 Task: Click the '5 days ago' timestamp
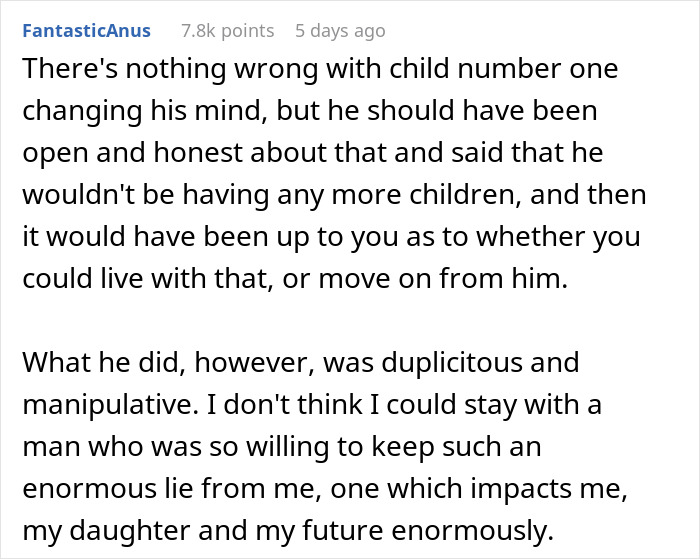coord(340,31)
